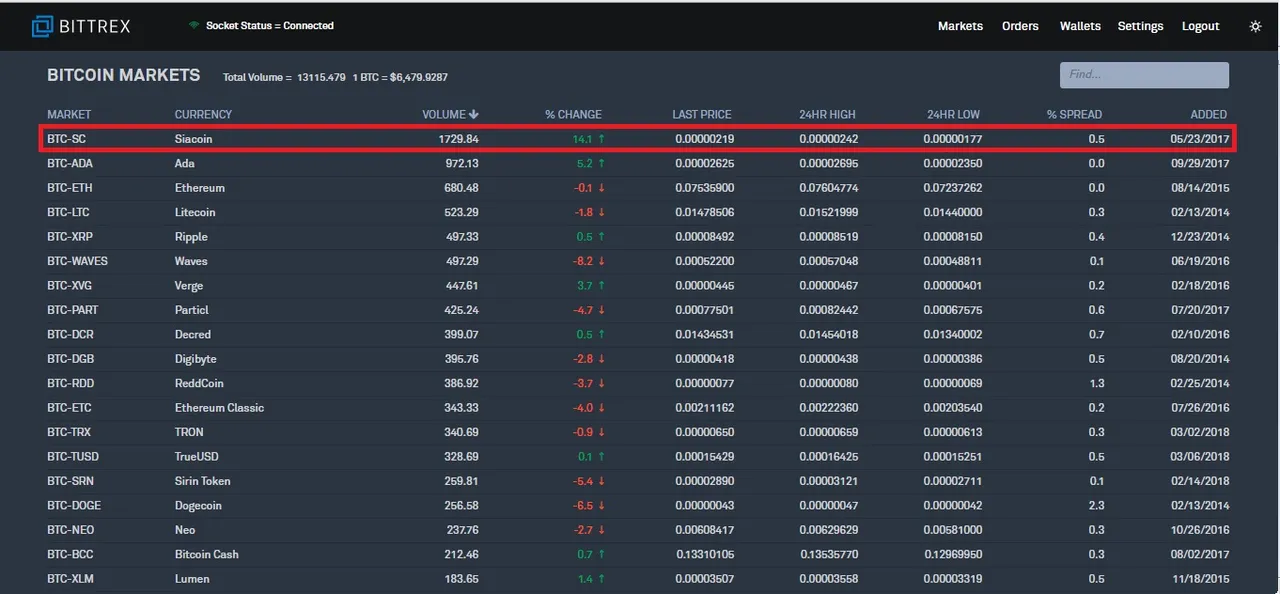Click the Bittrex logo
Image resolution: width=1280 pixels, height=594 pixels.
click(82, 26)
